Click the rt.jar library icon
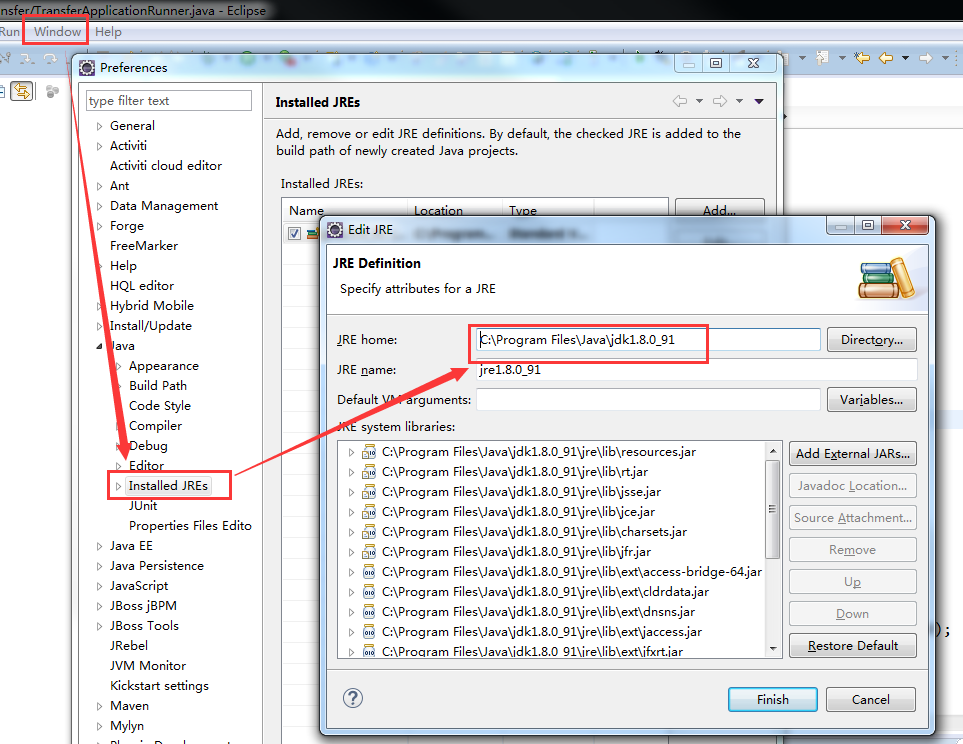 (368, 472)
